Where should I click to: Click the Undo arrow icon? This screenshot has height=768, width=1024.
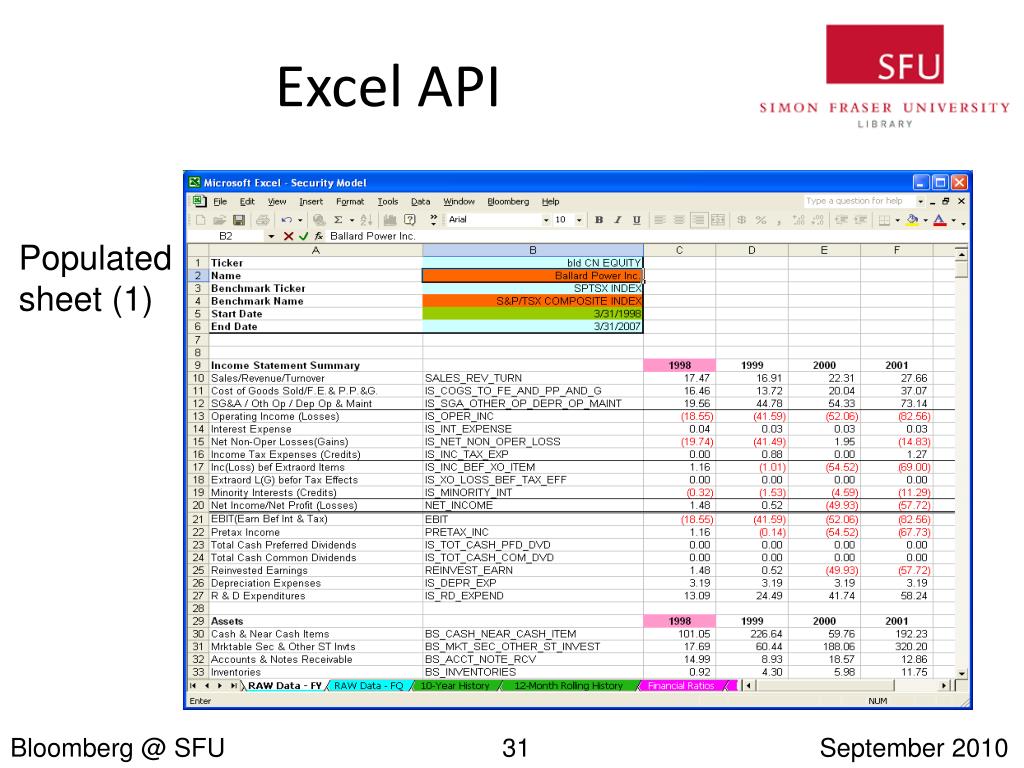[x=287, y=220]
